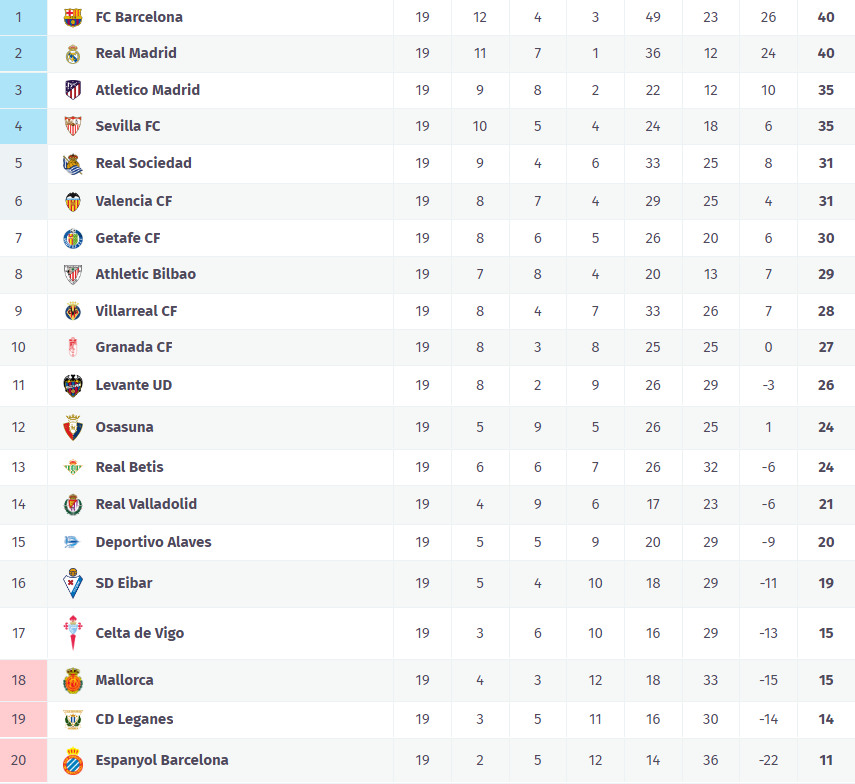
Task: Click the Espanyol Barcelona crest icon
Action: pos(73,760)
